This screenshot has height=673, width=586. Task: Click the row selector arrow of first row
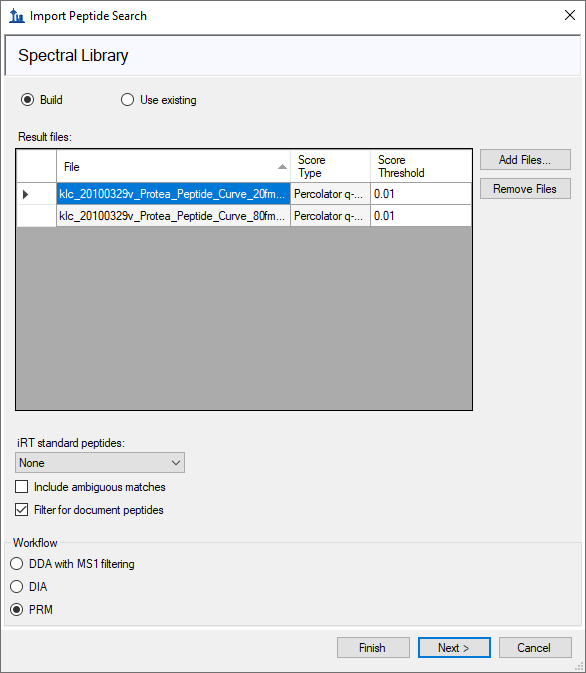pyautogui.click(x=25, y=194)
